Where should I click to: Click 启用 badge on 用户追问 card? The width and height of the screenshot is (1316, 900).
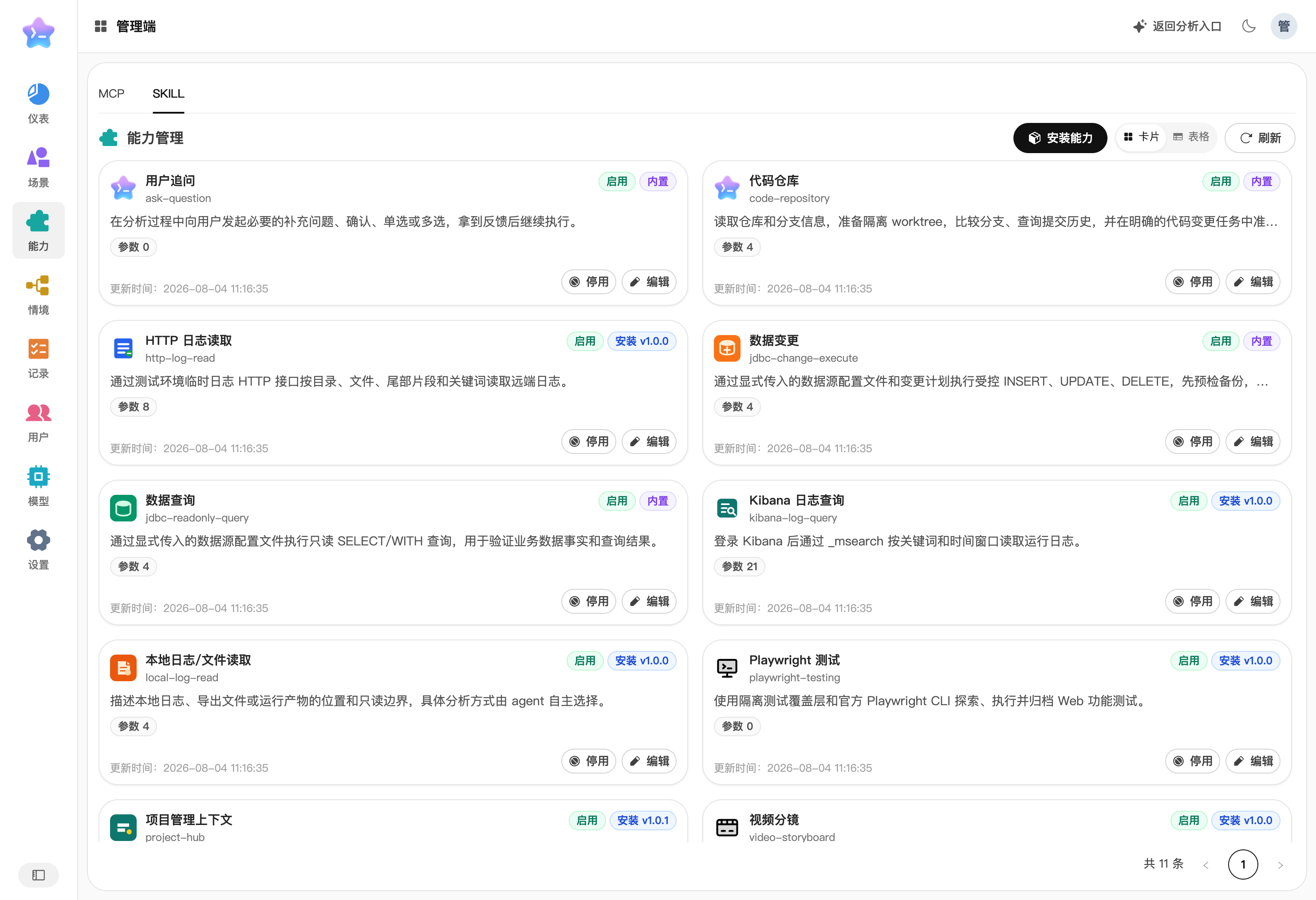point(617,181)
